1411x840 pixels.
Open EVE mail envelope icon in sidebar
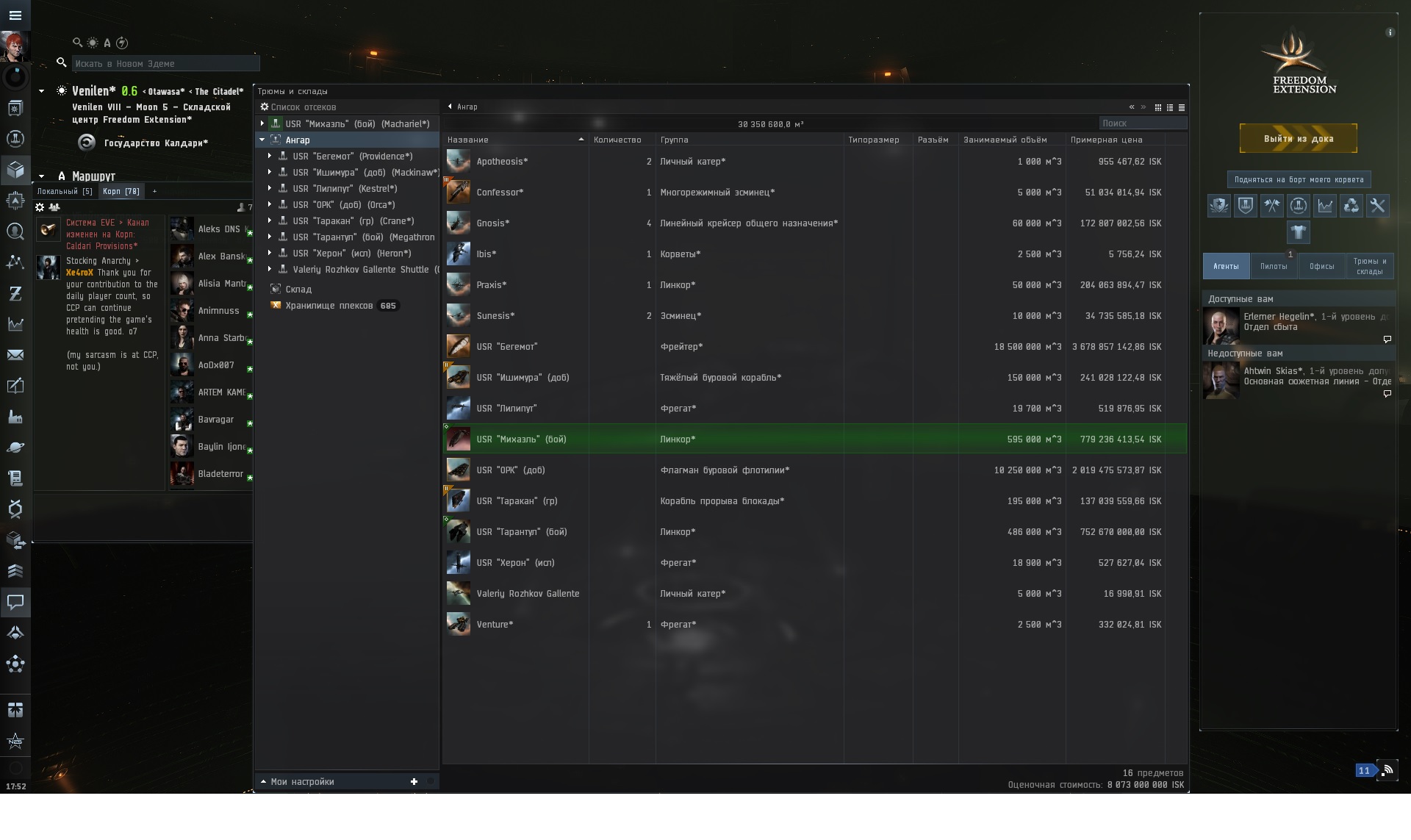[15, 355]
